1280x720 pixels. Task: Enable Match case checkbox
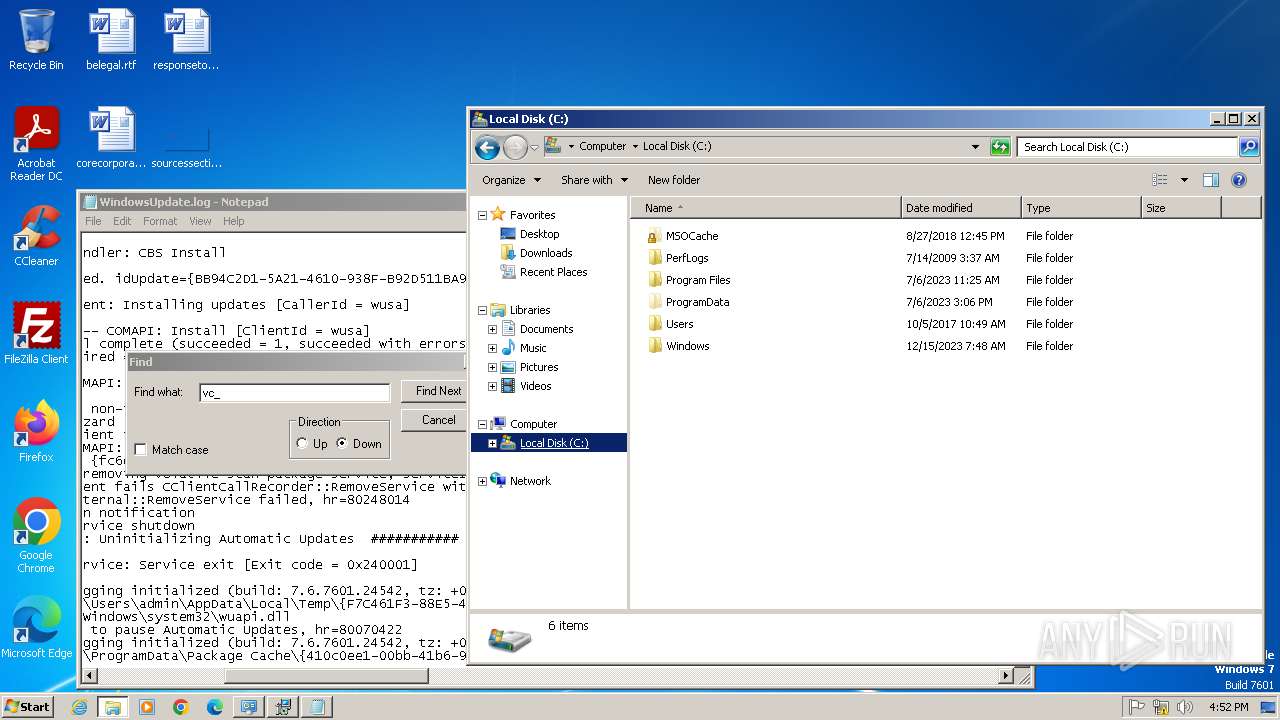tap(141, 450)
